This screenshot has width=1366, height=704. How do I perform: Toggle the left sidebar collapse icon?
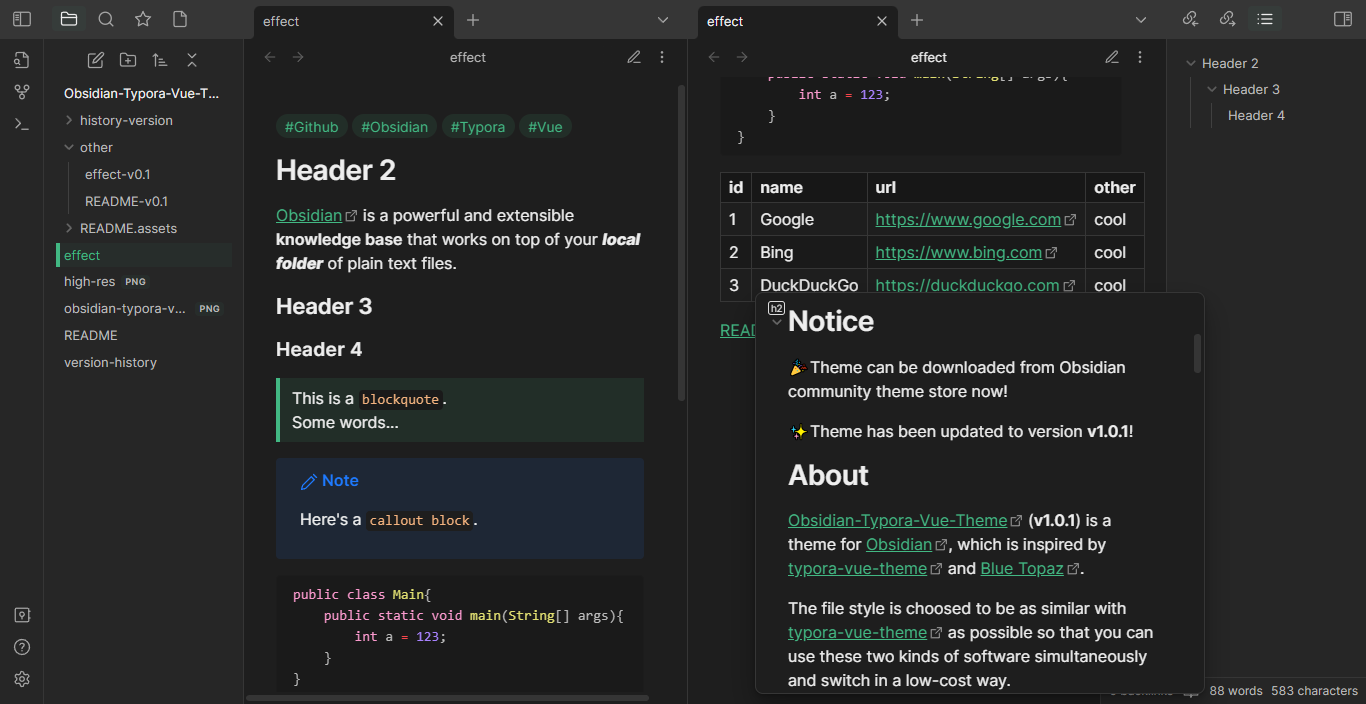pos(22,19)
